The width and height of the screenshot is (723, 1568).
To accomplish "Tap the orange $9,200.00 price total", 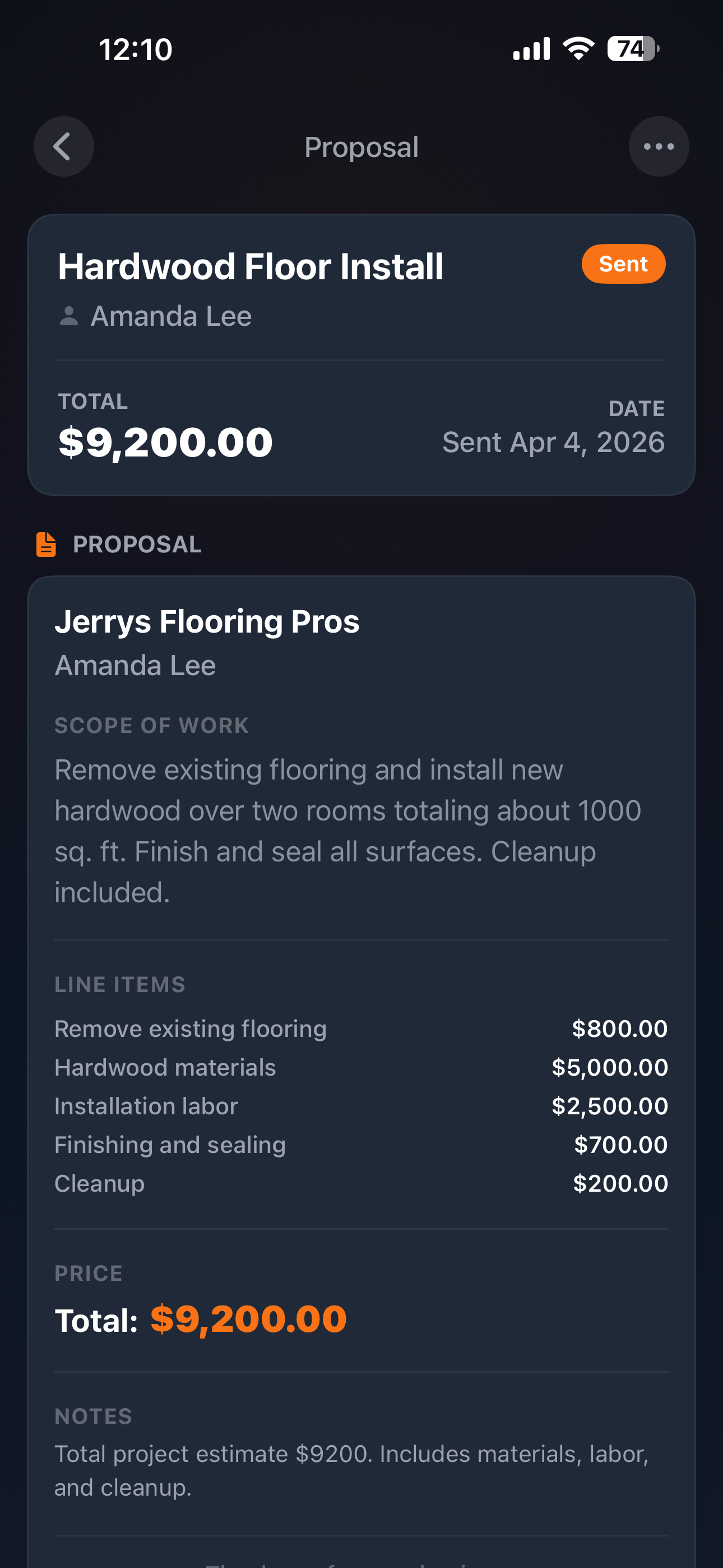I will click(x=248, y=1320).
